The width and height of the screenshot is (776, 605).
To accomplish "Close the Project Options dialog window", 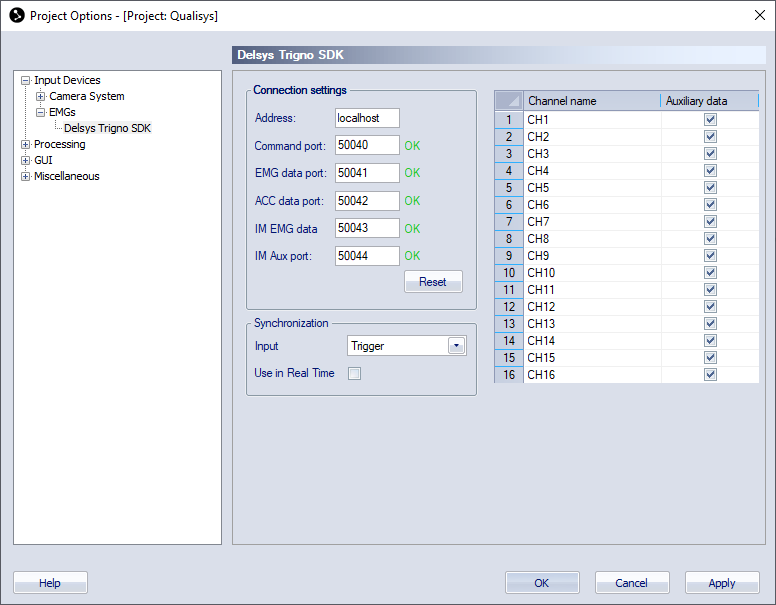I will tap(757, 15).
